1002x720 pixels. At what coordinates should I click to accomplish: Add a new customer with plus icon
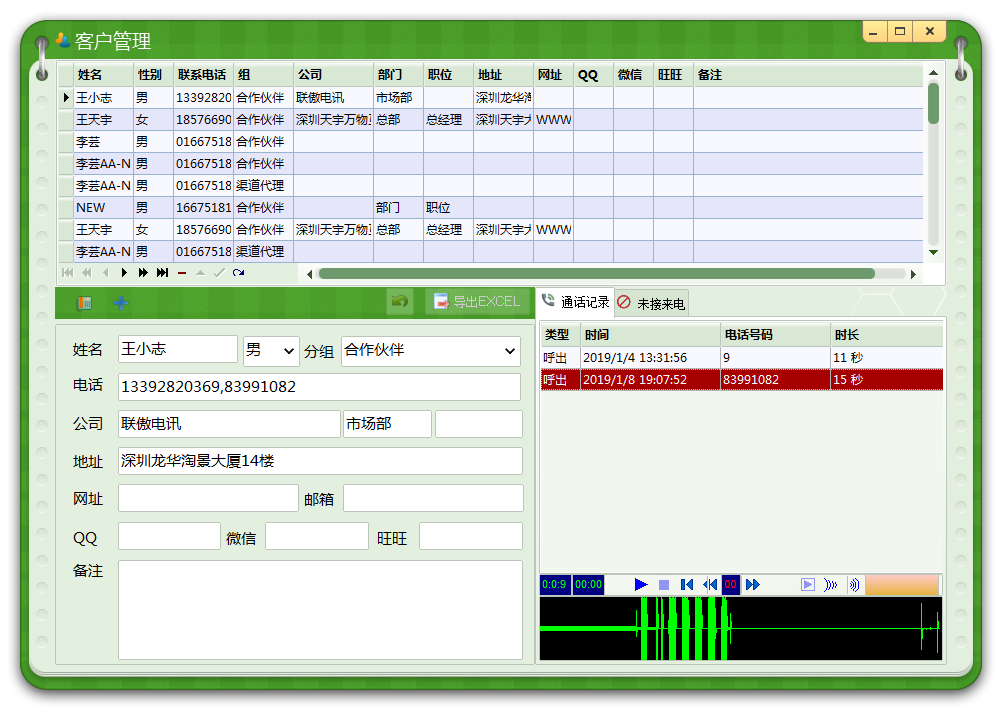click(x=120, y=303)
